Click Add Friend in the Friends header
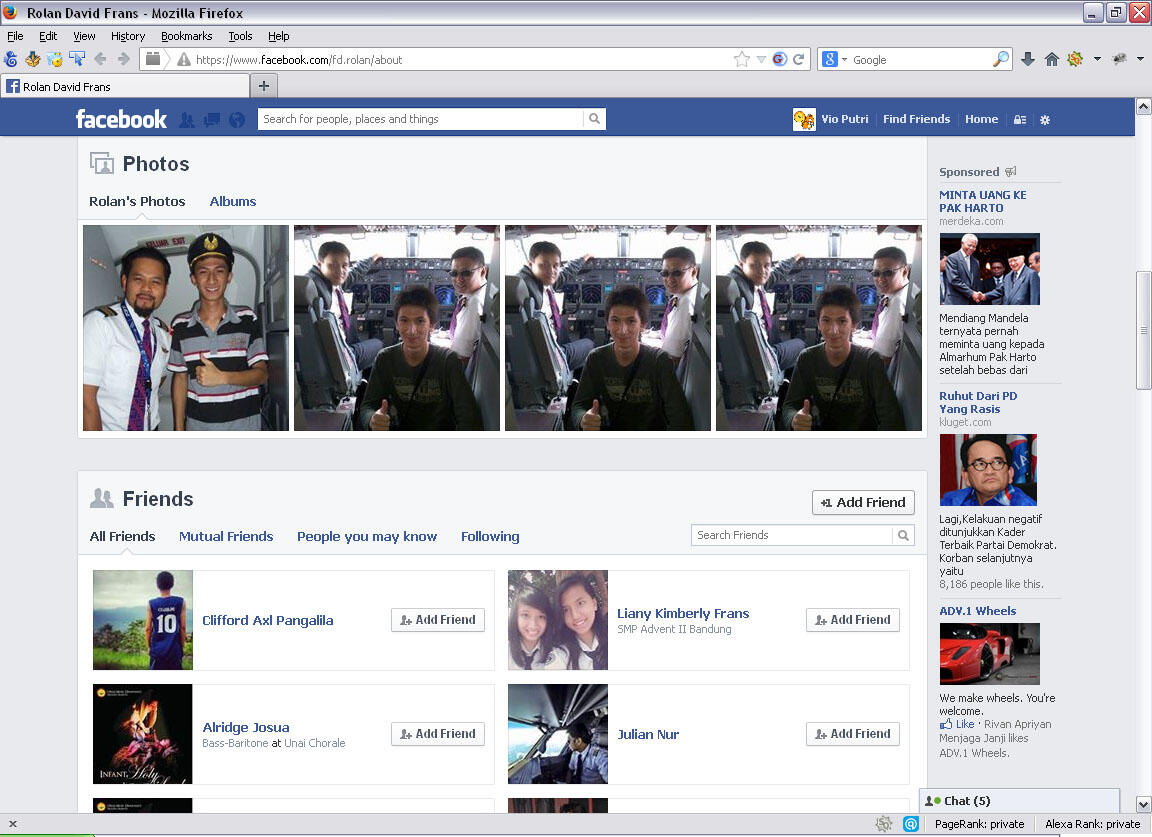Image resolution: width=1152 pixels, height=837 pixels. tap(863, 503)
